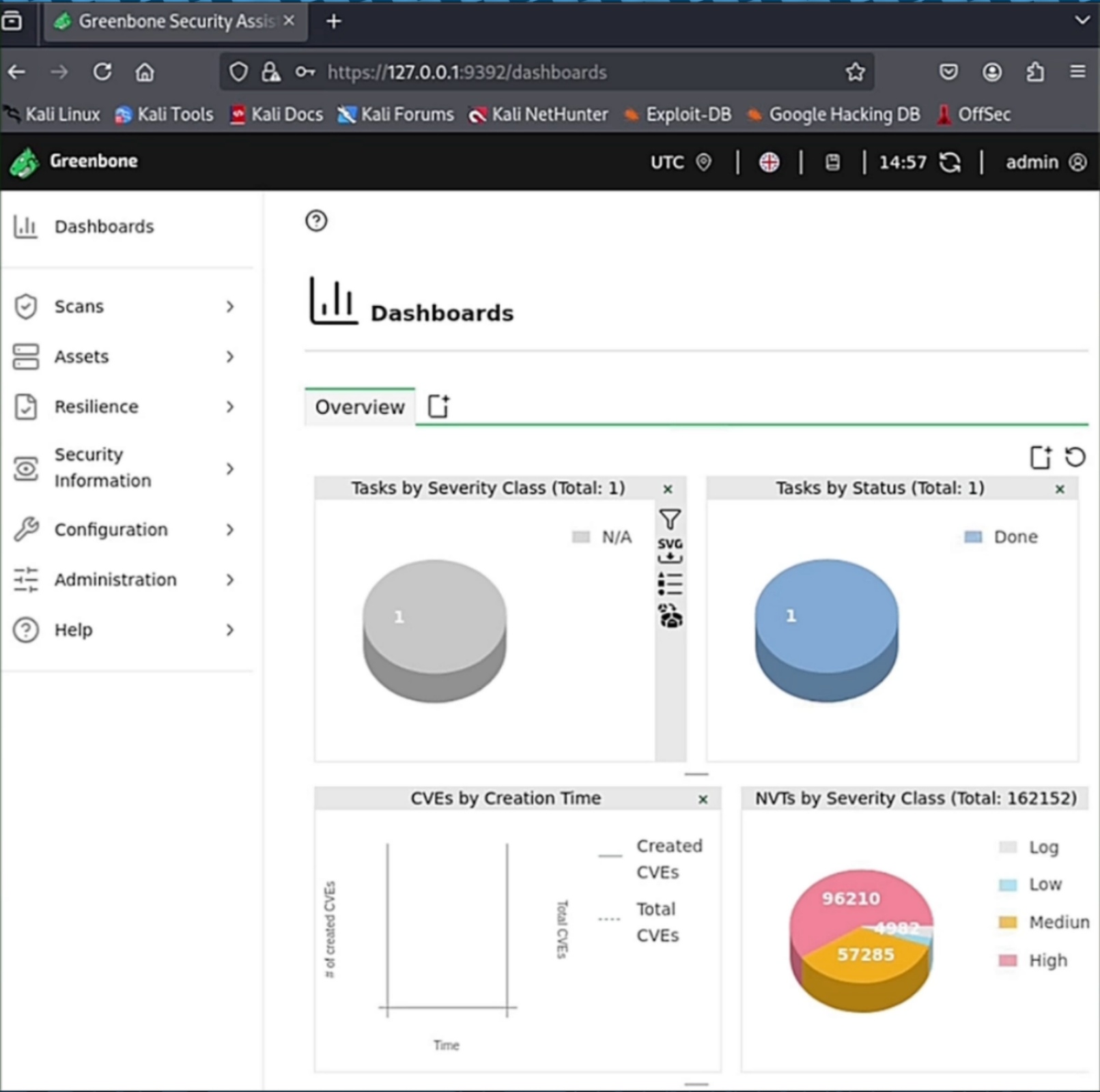Image resolution: width=1100 pixels, height=1092 pixels.
Task: Open the Dashboards menu item label
Action: 104,227
